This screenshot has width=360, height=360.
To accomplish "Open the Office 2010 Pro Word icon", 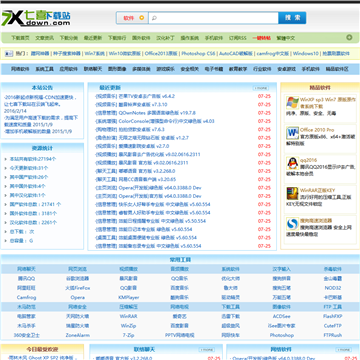I will pos(292,133).
